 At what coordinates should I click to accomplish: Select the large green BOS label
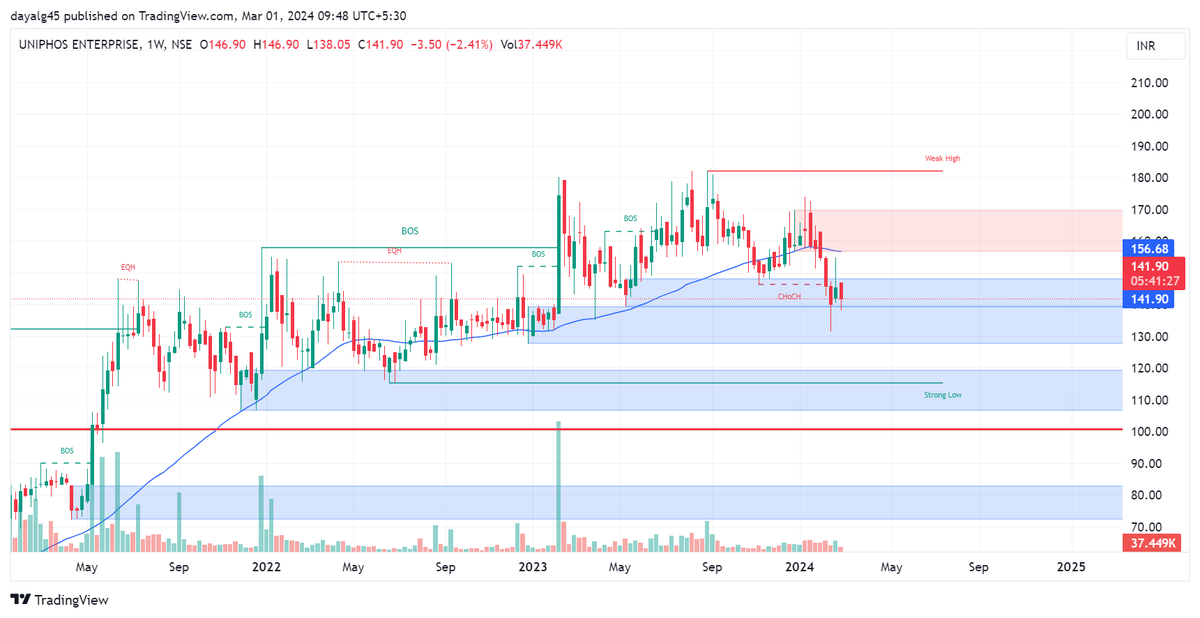click(410, 230)
